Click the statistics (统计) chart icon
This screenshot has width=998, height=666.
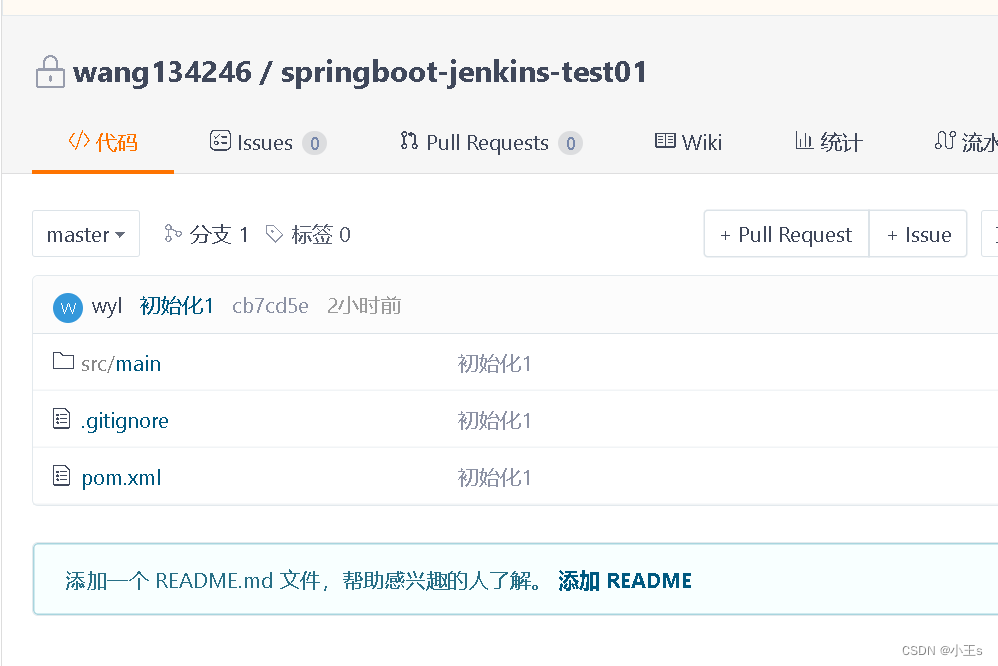point(806,142)
